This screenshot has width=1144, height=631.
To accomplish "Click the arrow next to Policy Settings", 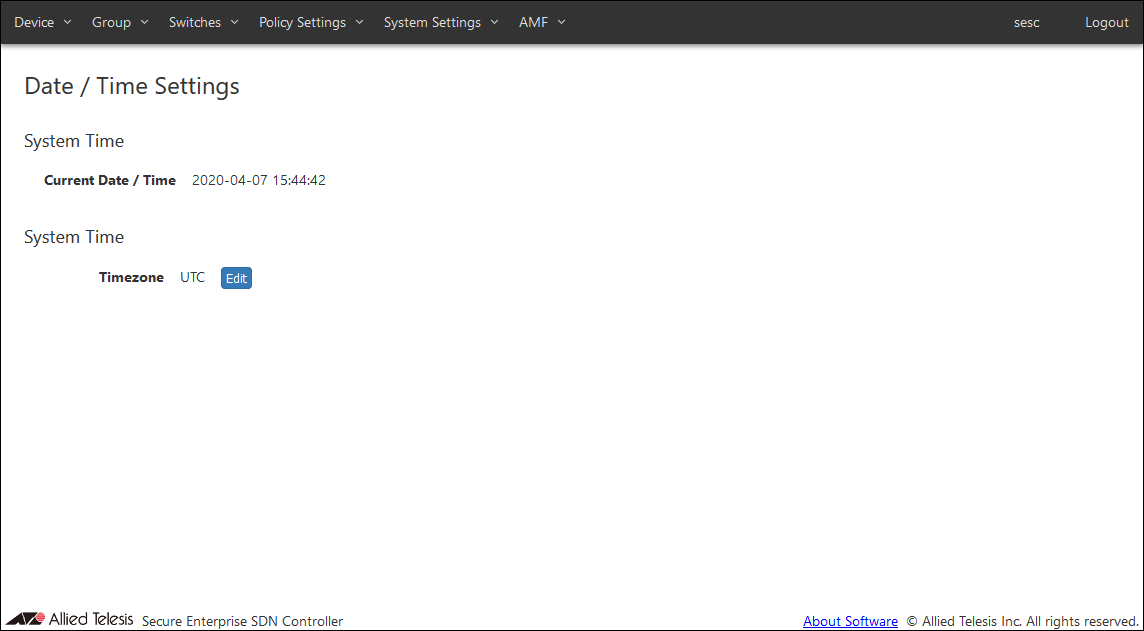I will pyautogui.click(x=359, y=22).
